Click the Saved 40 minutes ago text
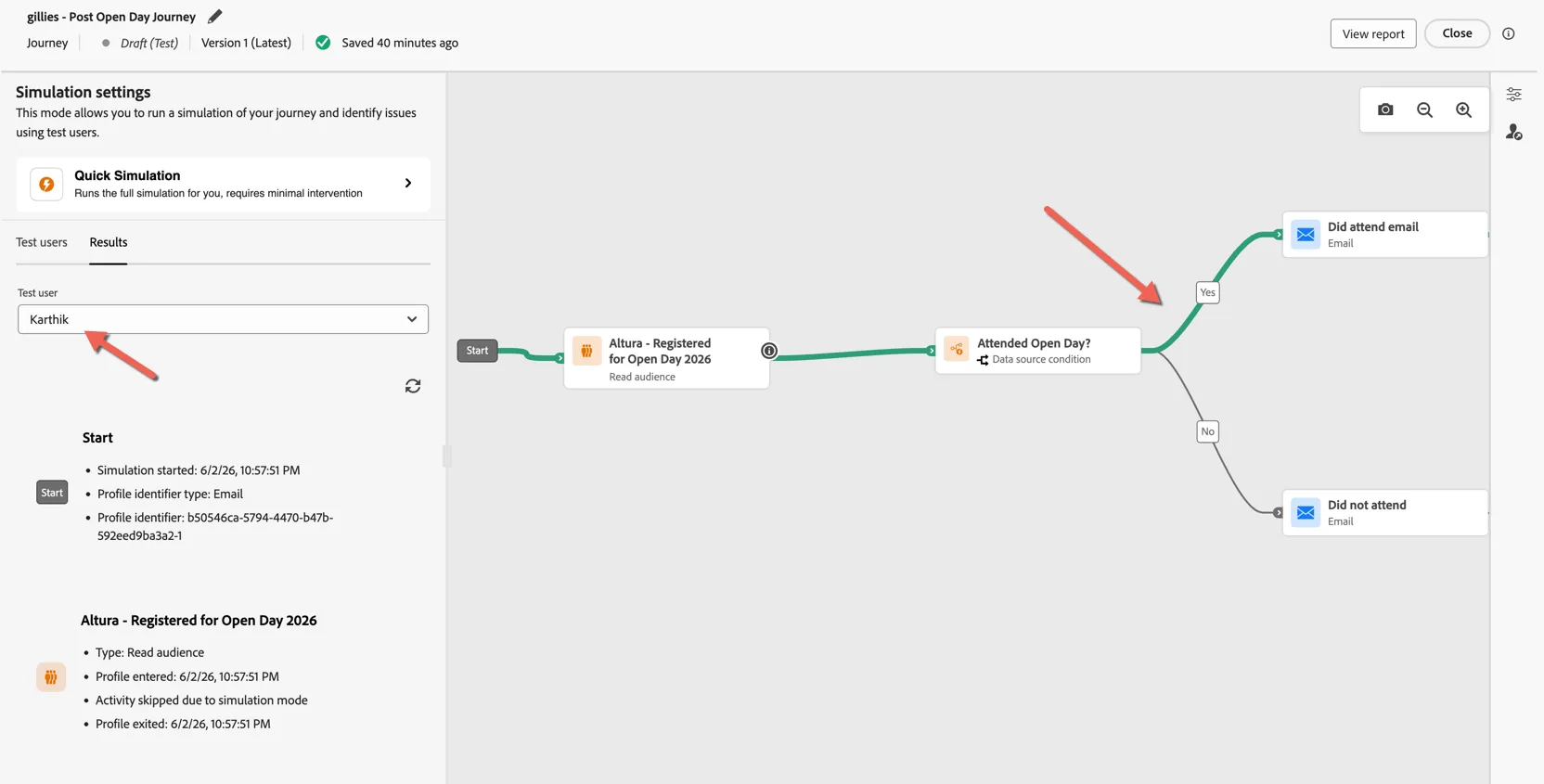The width and height of the screenshot is (1544, 784). tap(400, 43)
